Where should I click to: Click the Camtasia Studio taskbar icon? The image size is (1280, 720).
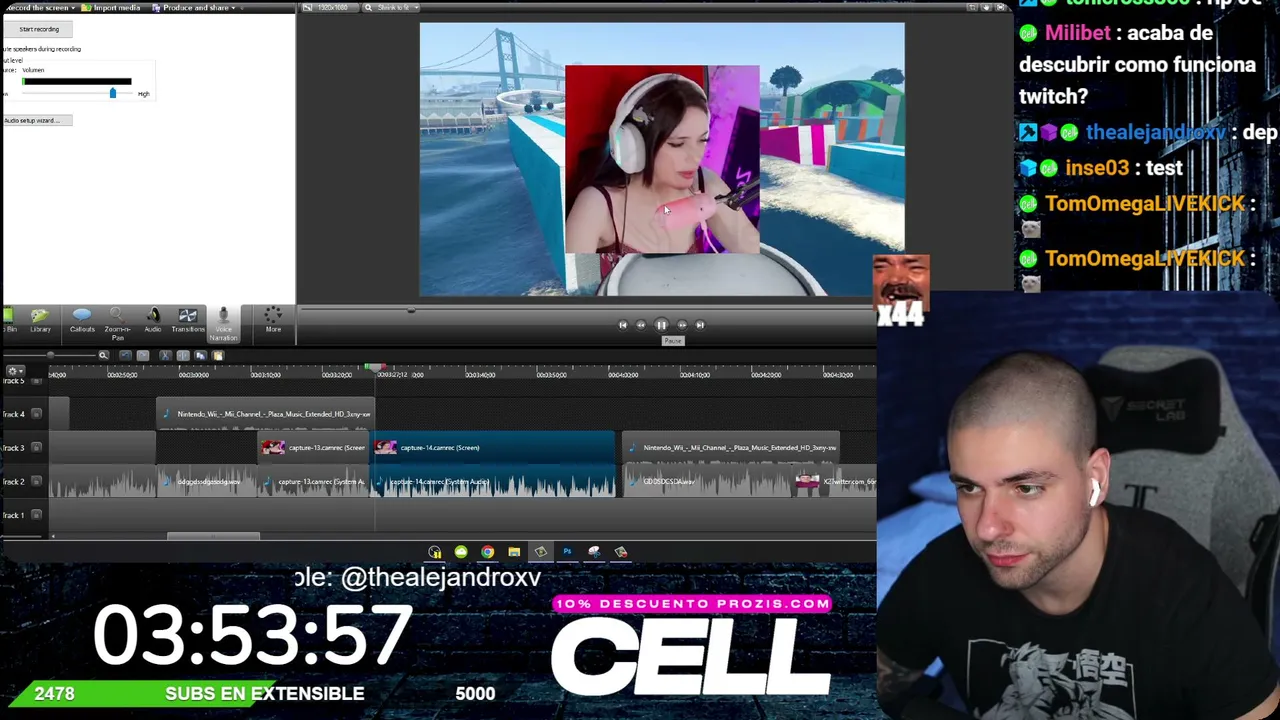click(541, 552)
